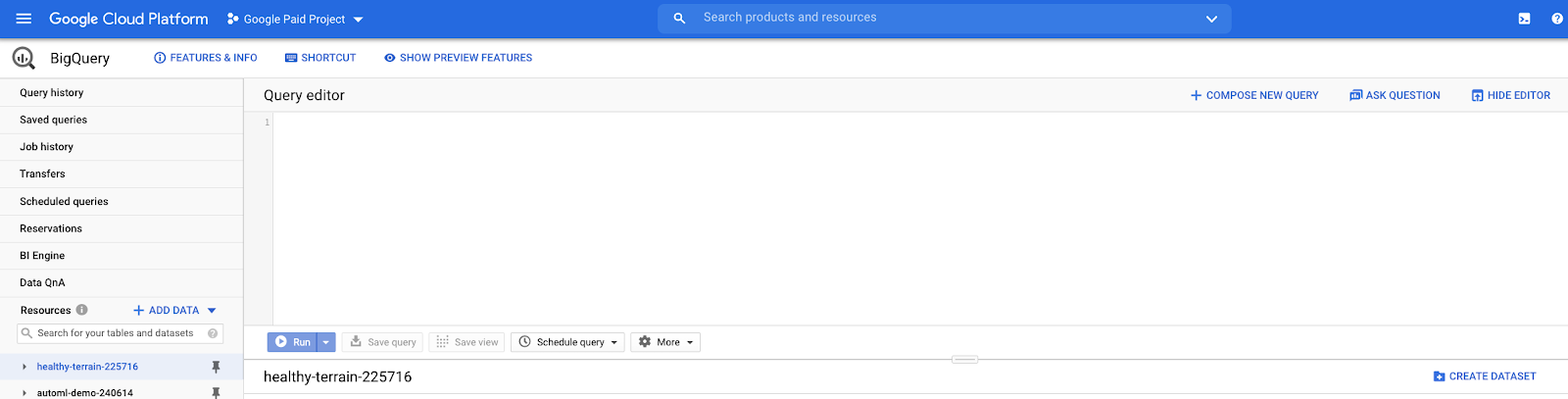
Task: Click the BigQuery logo icon
Action: click(x=24, y=58)
